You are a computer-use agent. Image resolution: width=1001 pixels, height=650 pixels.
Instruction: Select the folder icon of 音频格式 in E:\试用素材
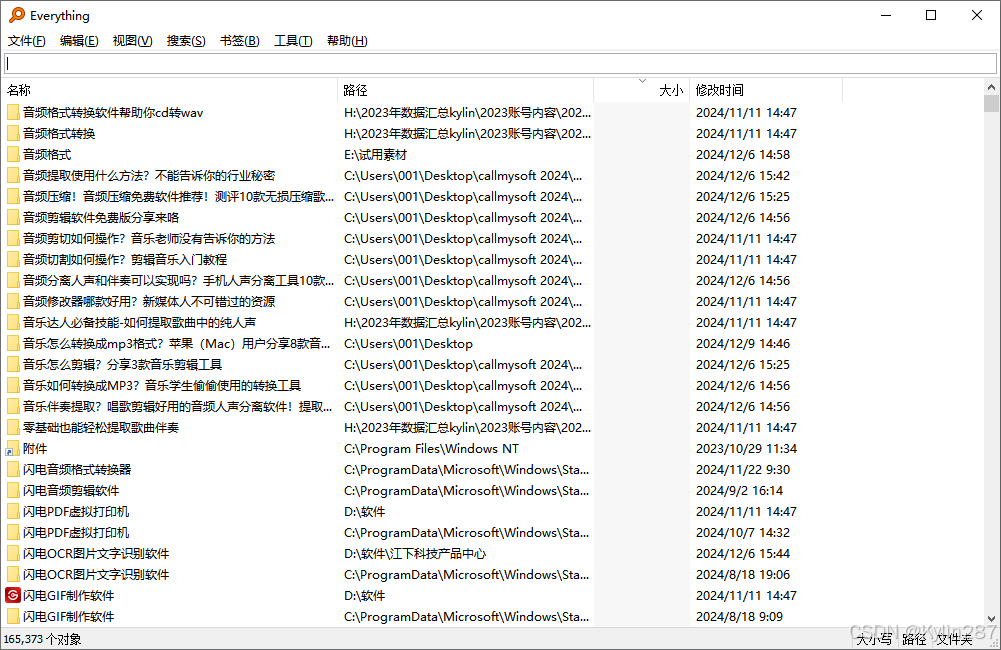pos(13,155)
